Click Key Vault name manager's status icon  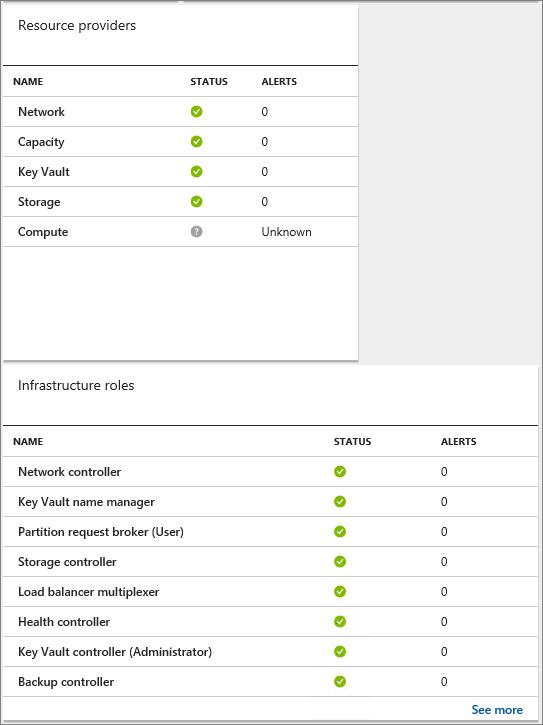coord(340,502)
